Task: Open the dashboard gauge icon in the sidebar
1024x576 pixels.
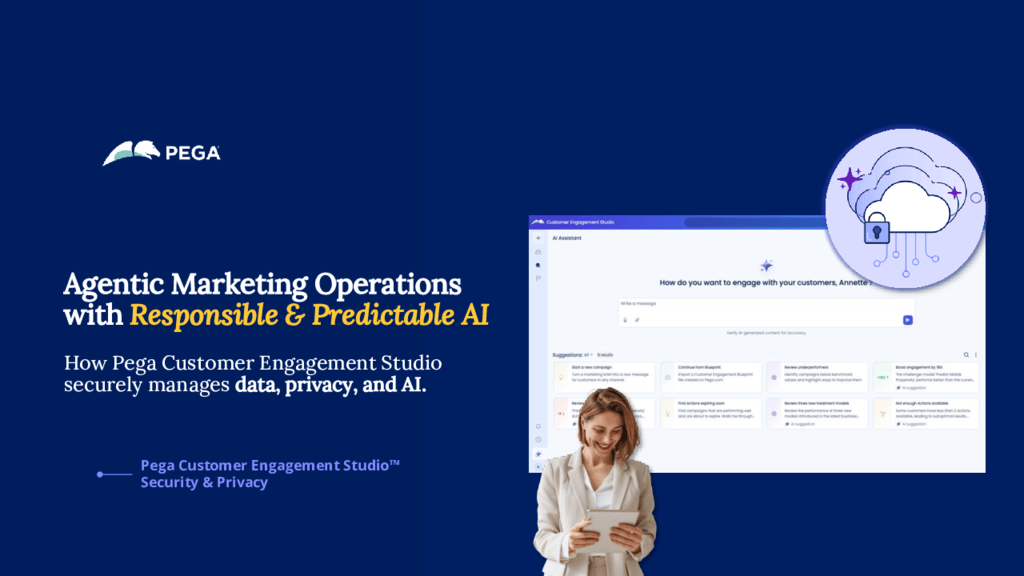Action: pyautogui.click(x=538, y=252)
